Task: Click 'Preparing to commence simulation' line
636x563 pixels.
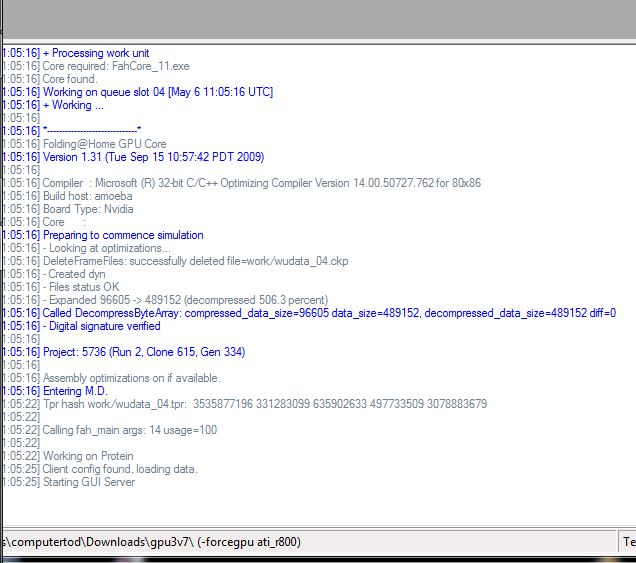Action: (103, 235)
